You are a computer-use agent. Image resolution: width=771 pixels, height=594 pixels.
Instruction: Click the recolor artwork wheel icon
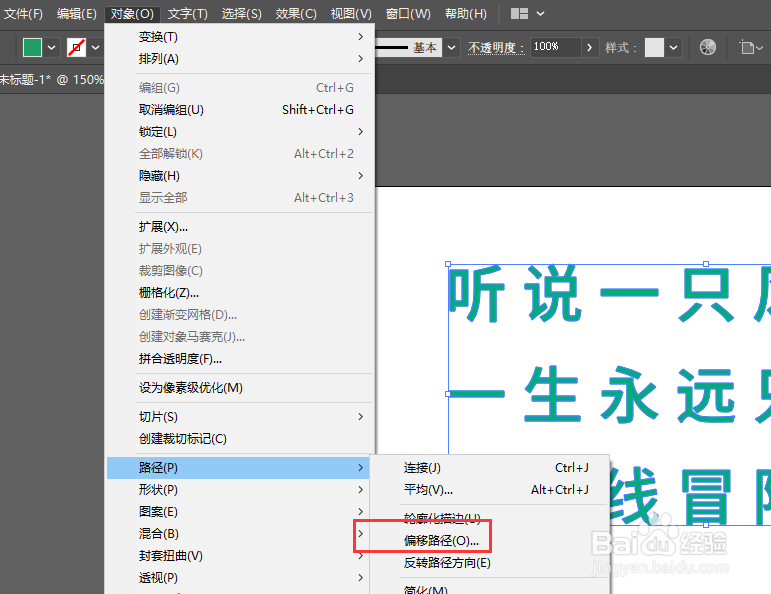tap(708, 47)
